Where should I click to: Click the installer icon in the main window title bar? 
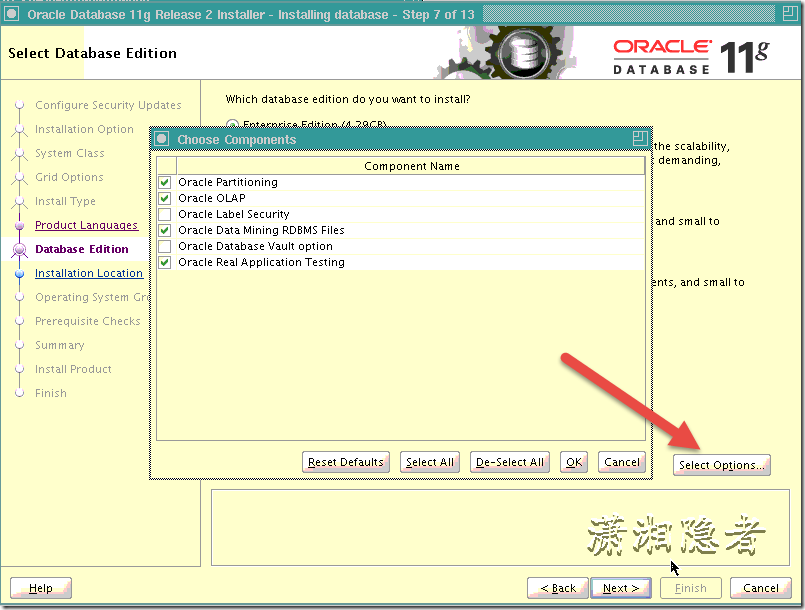pos(10,14)
